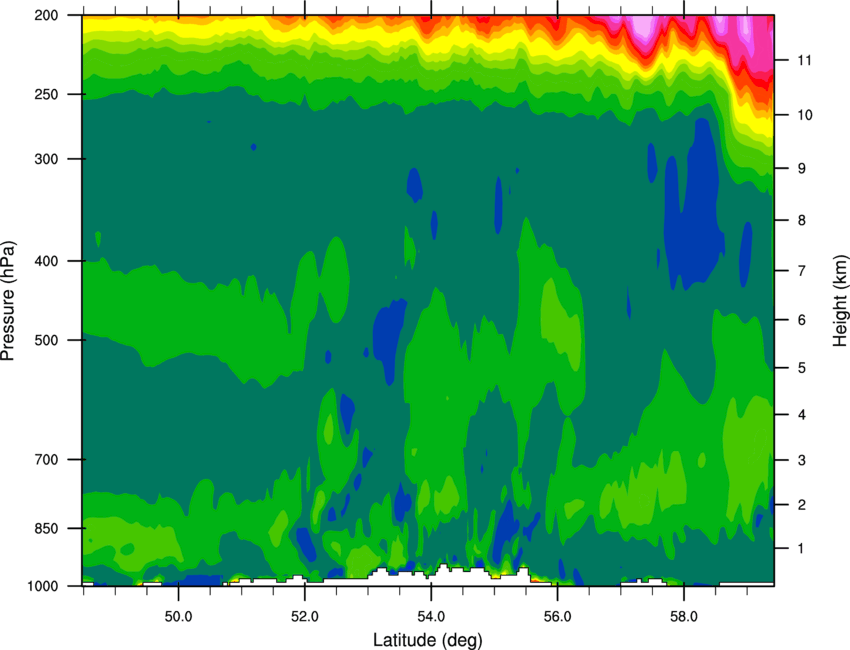Viewport: 850px width, 650px height.
Task: Pick the 2 km height label
Action: click(x=802, y=505)
